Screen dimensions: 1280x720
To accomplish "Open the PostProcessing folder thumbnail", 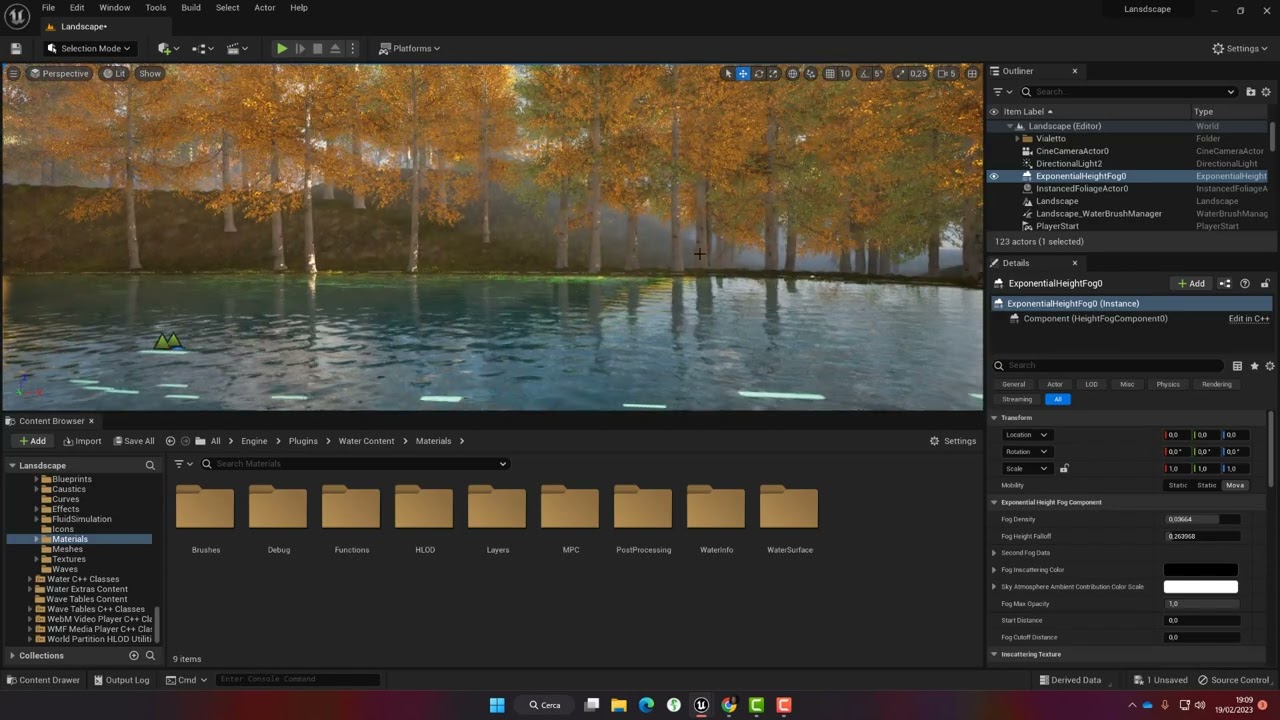I will coord(643,508).
